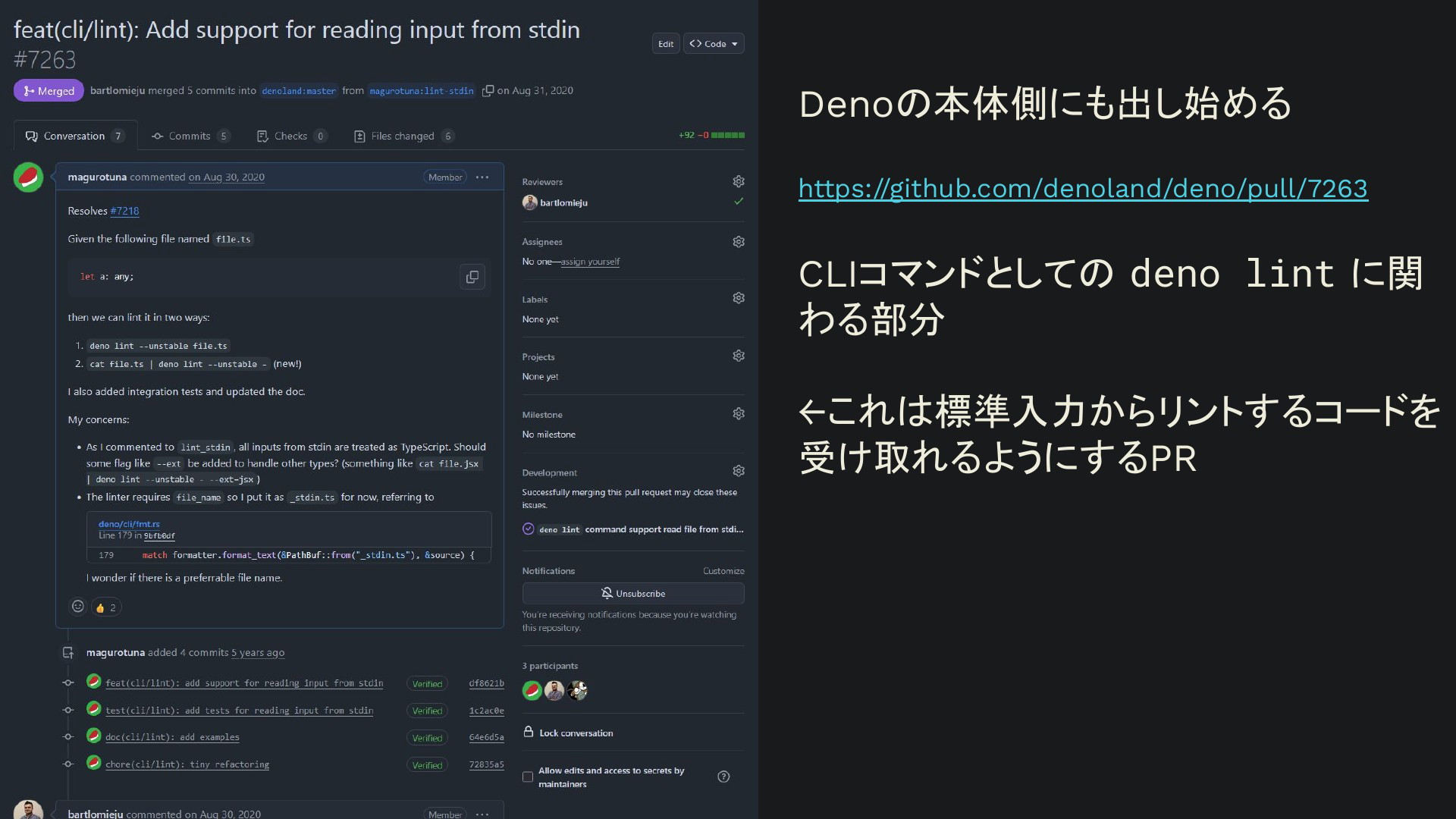The height and width of the screenshot is (819, 1456).
Task: Open commit 'chore(cli/lint): tiny refactoring'
Action: [187, 765]
